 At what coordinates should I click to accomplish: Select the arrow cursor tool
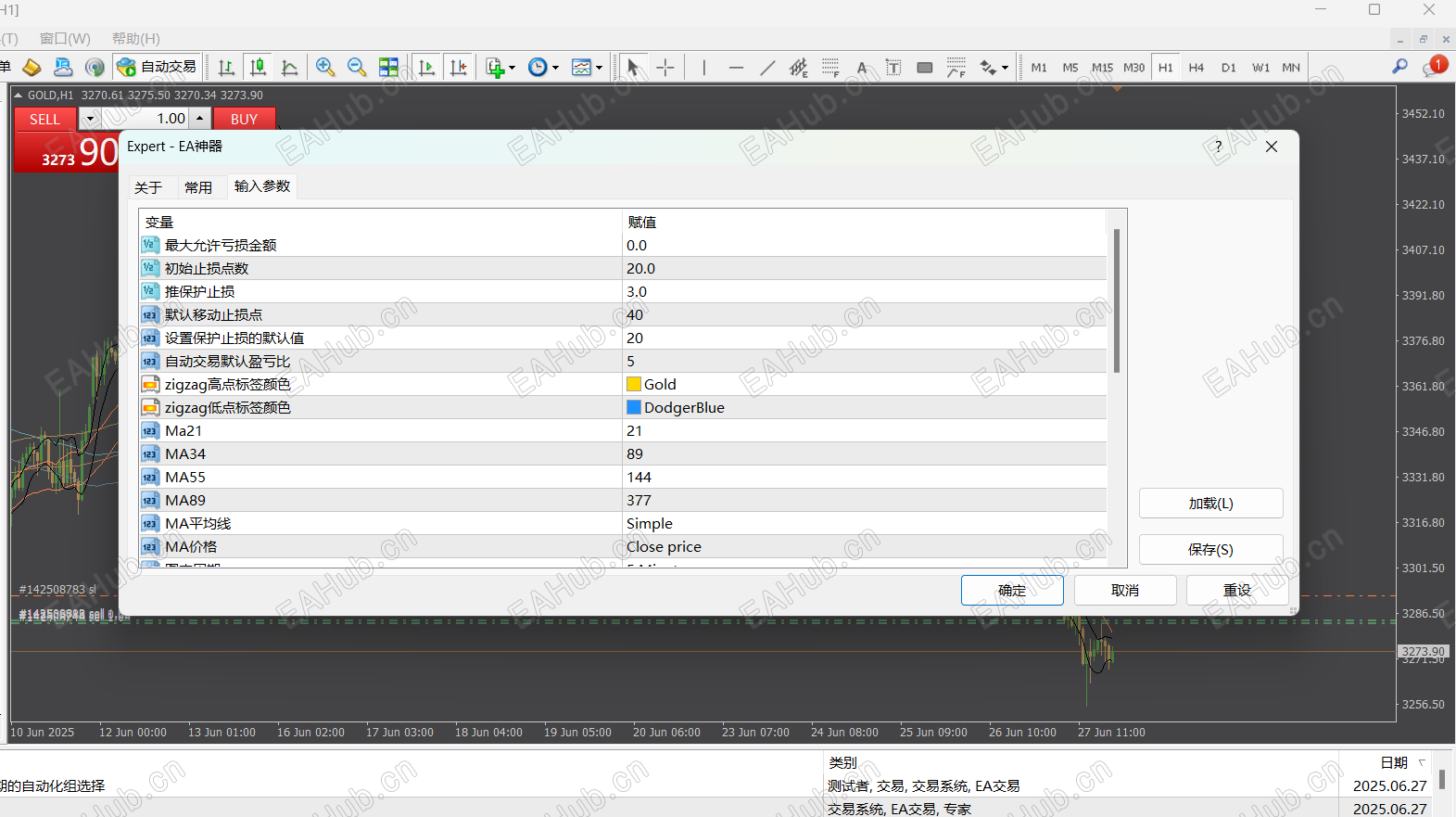pos(633,67)
